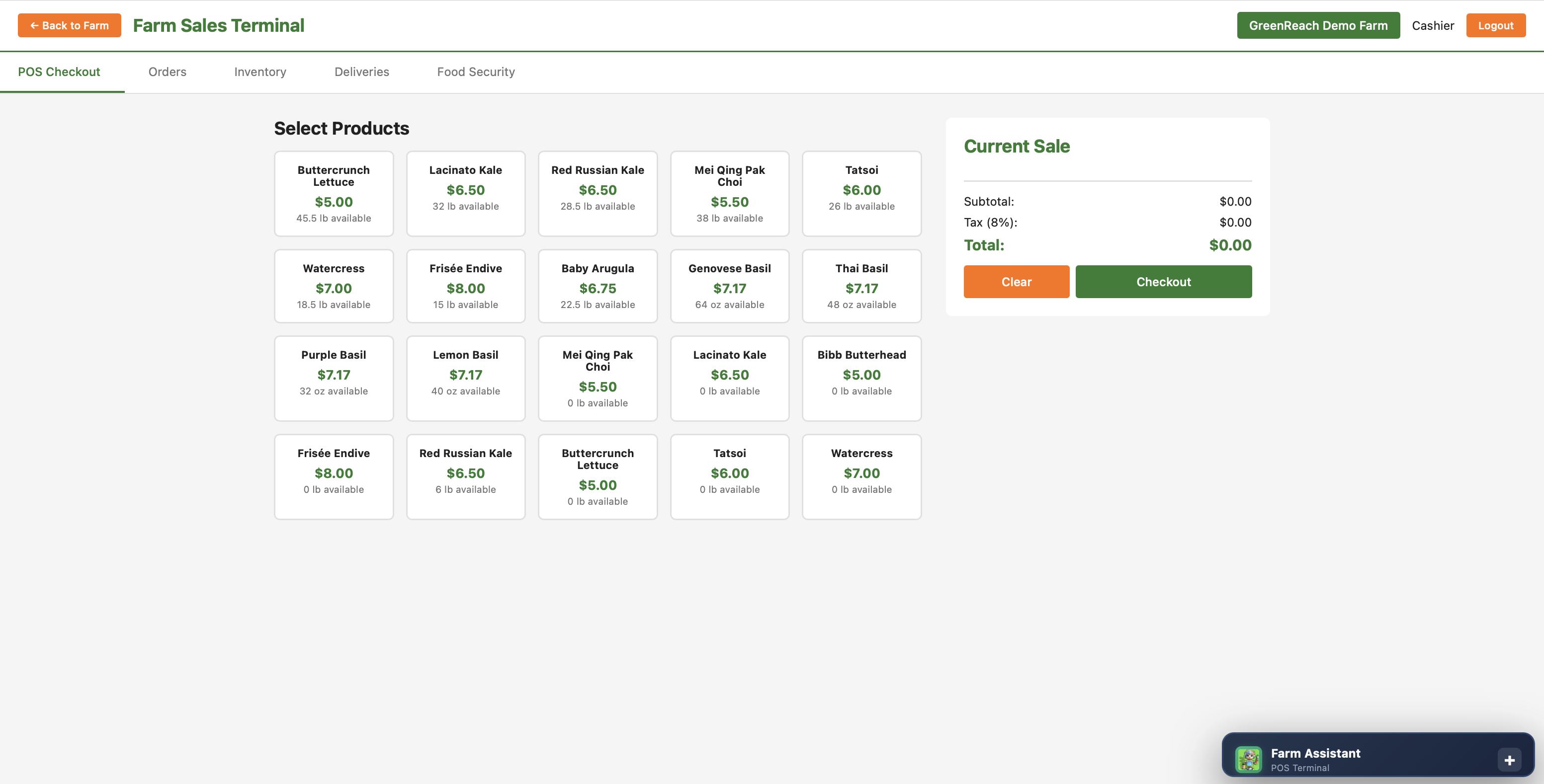Open the Inventory tab
Image resolution: width=1544 pixels, height=784 pixels.
coord(259,72)
